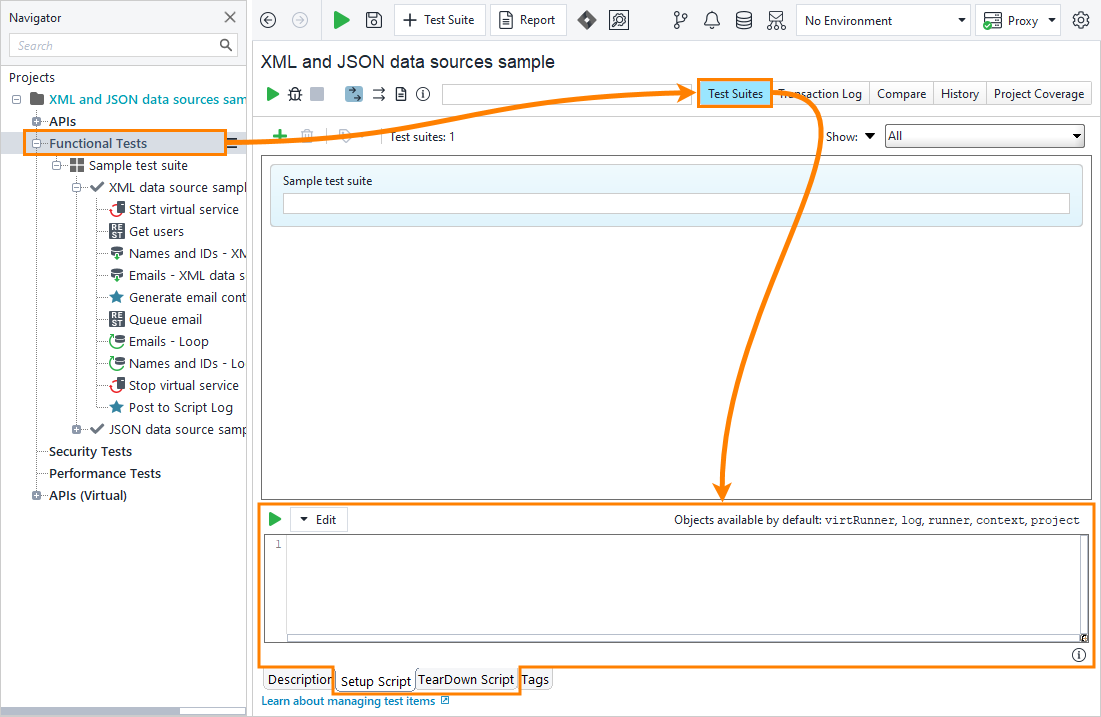This screenshot has width=1101, height=717.
Task: Open the settings gear
Action: (1081, 19)
